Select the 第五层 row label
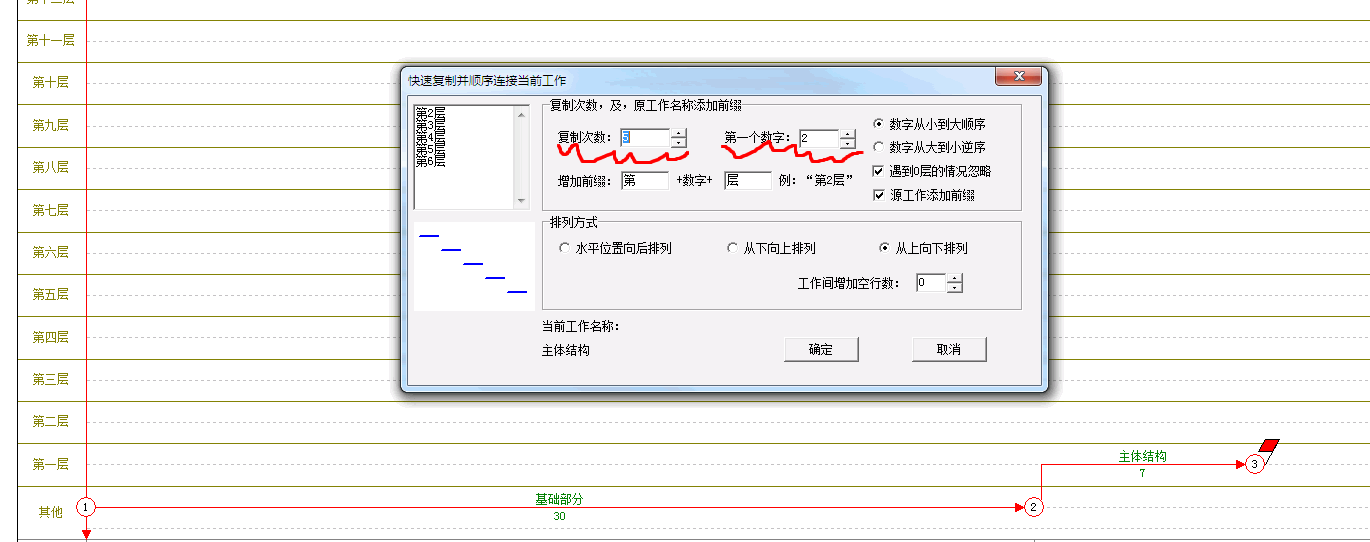Screen dimensions: 1370x542 pyautogui.click(x=50, y=294)
